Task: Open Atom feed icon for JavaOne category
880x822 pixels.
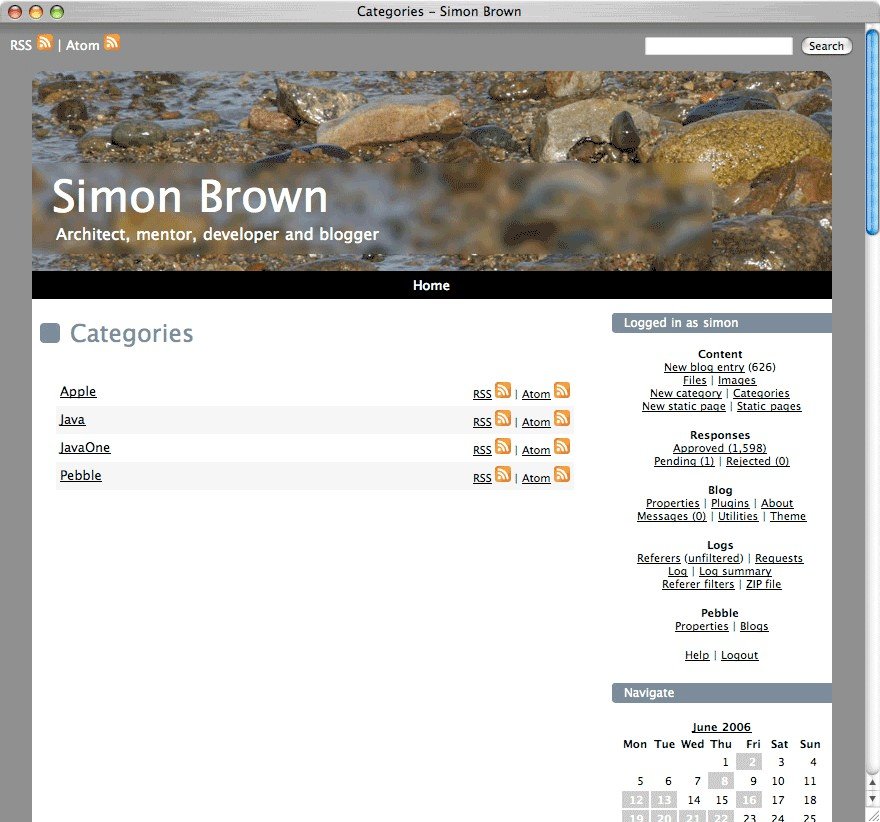Action: point(562,446)
